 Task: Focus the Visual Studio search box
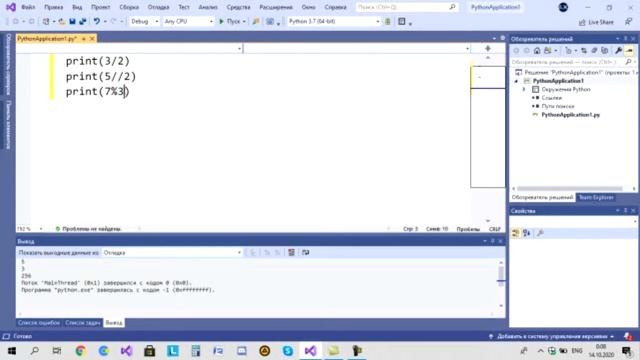407,7
